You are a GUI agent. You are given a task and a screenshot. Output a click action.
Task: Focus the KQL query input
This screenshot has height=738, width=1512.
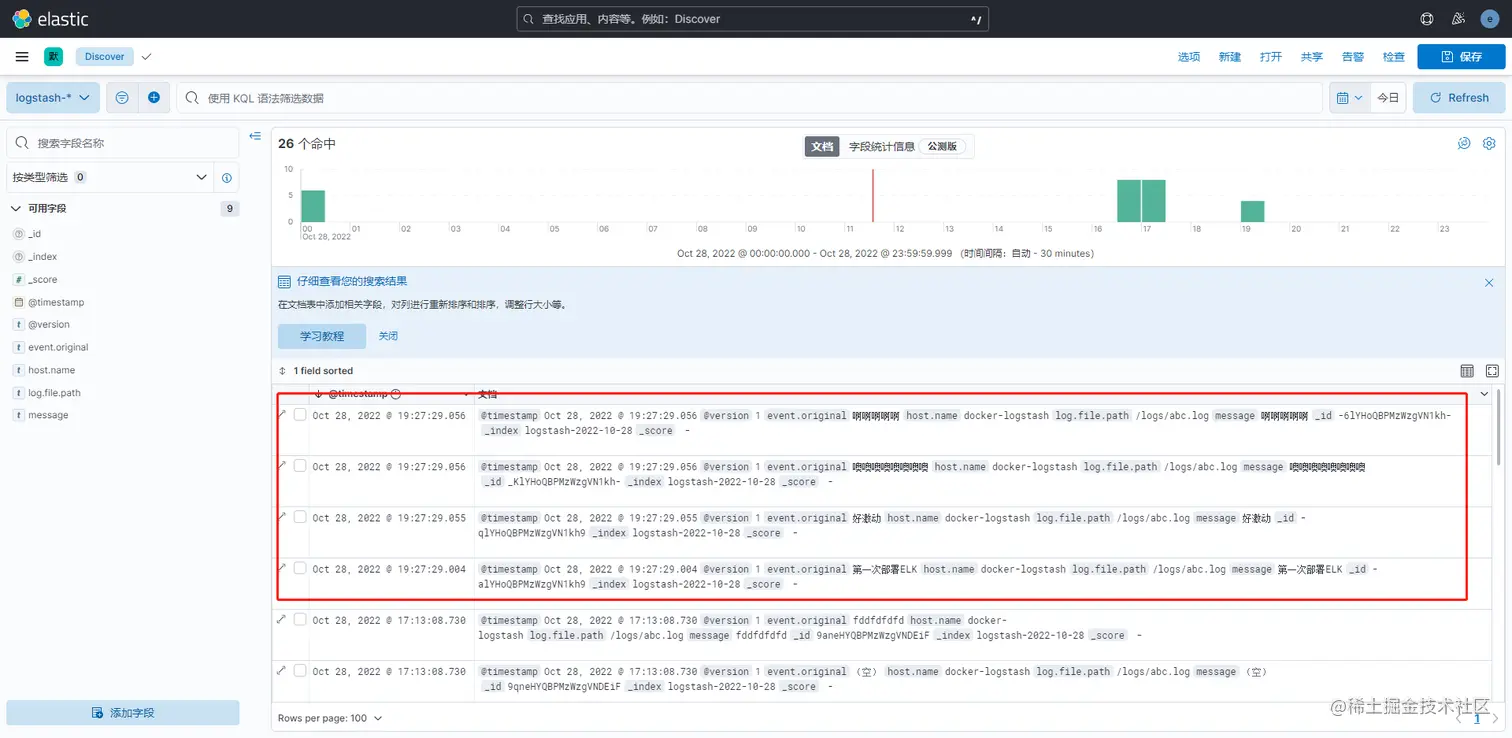coord(750,98)
